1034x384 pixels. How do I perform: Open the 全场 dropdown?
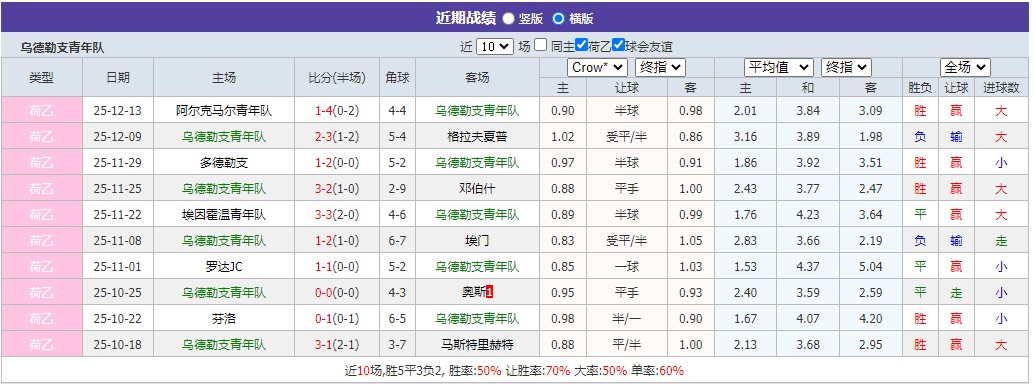(x=965, y=67)
